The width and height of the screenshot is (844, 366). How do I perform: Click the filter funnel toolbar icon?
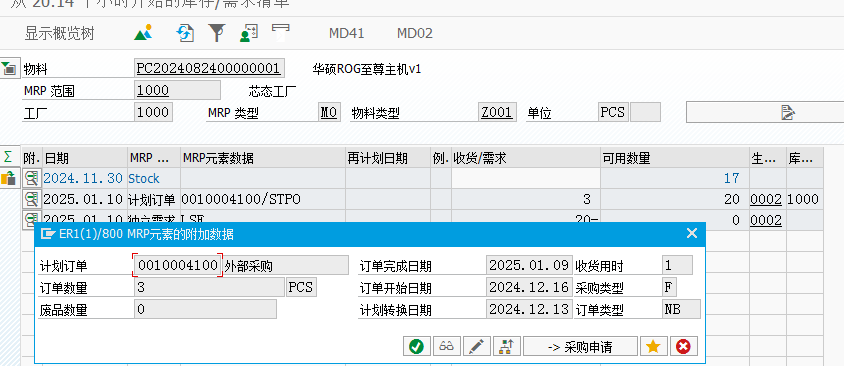click(216, 33)
